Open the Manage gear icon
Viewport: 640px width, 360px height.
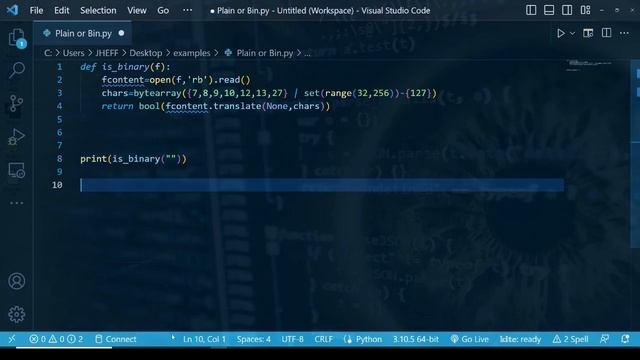click(17, 314)
